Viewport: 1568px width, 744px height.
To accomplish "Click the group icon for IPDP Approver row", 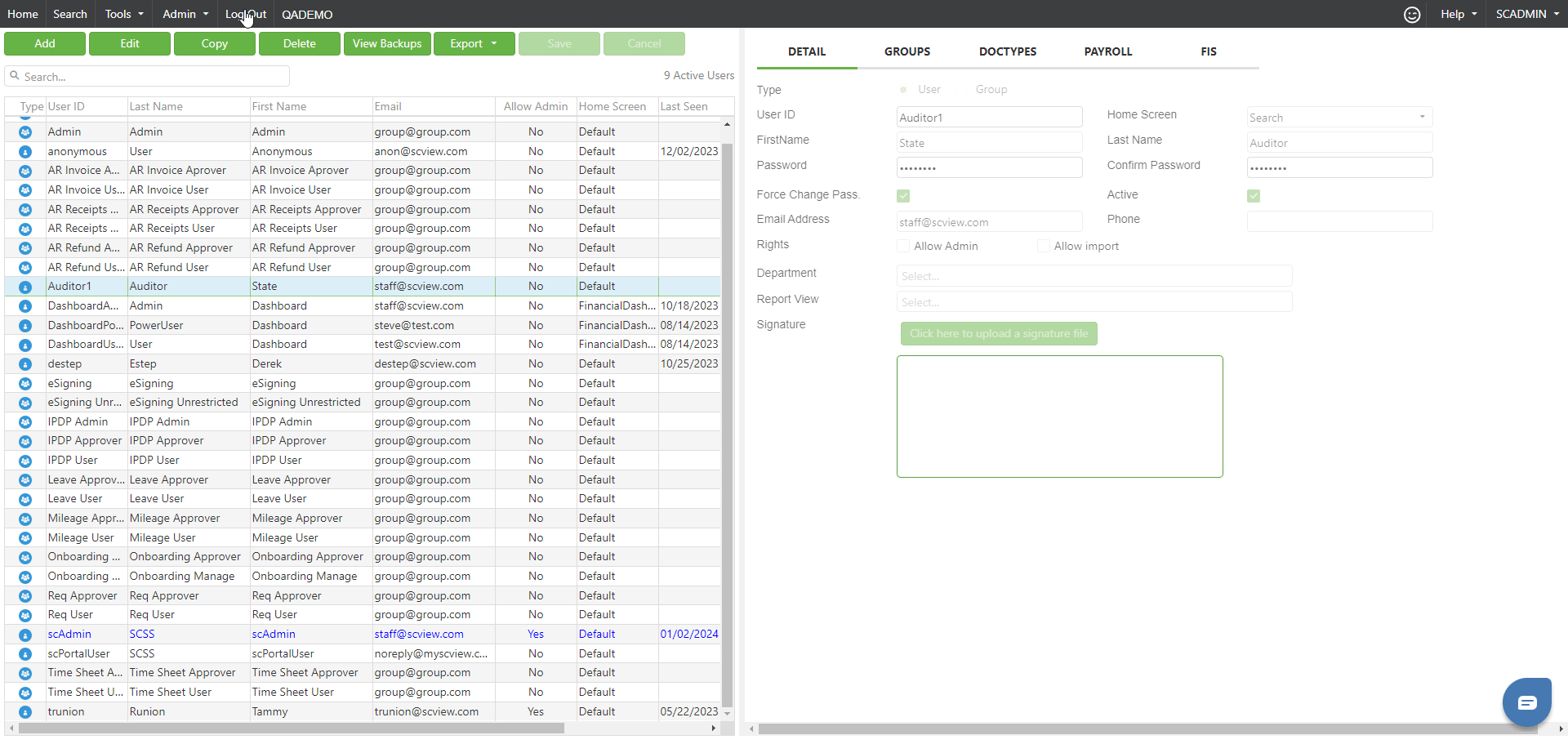I will pyautogui.click(x=25, y=441).
